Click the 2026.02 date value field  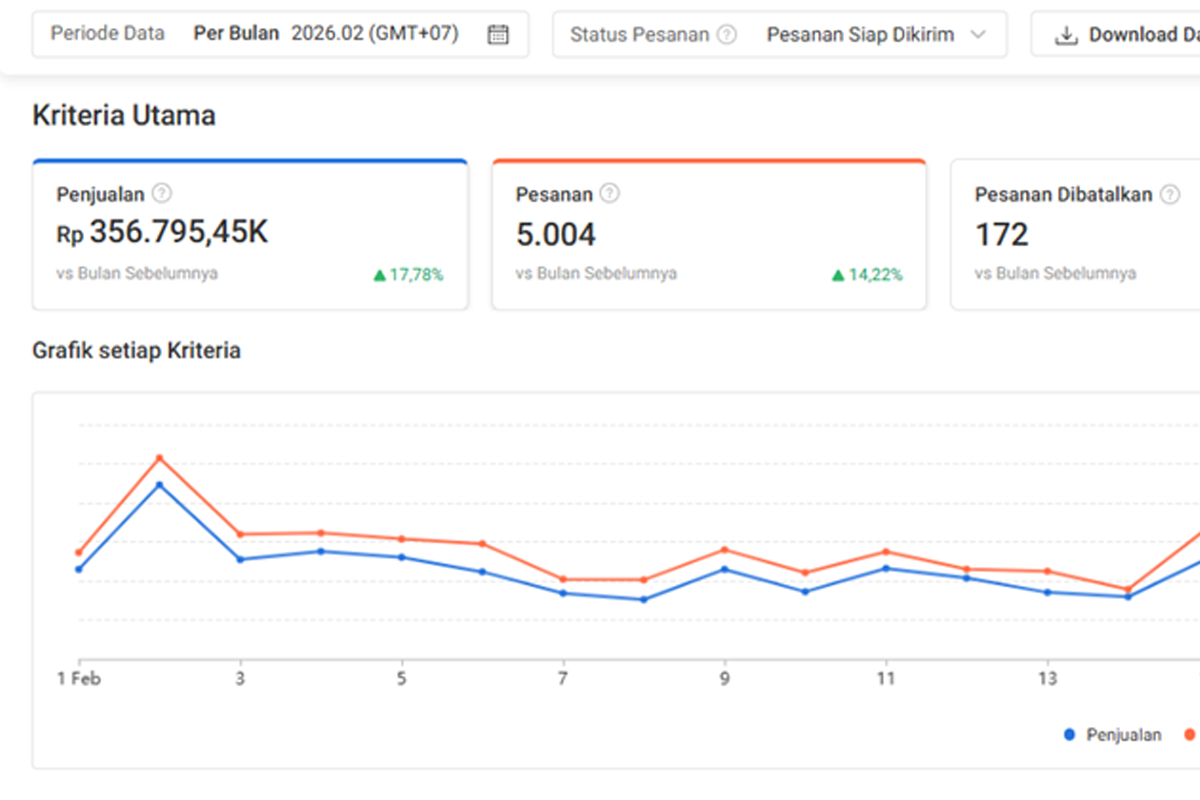tap(374, 33)
